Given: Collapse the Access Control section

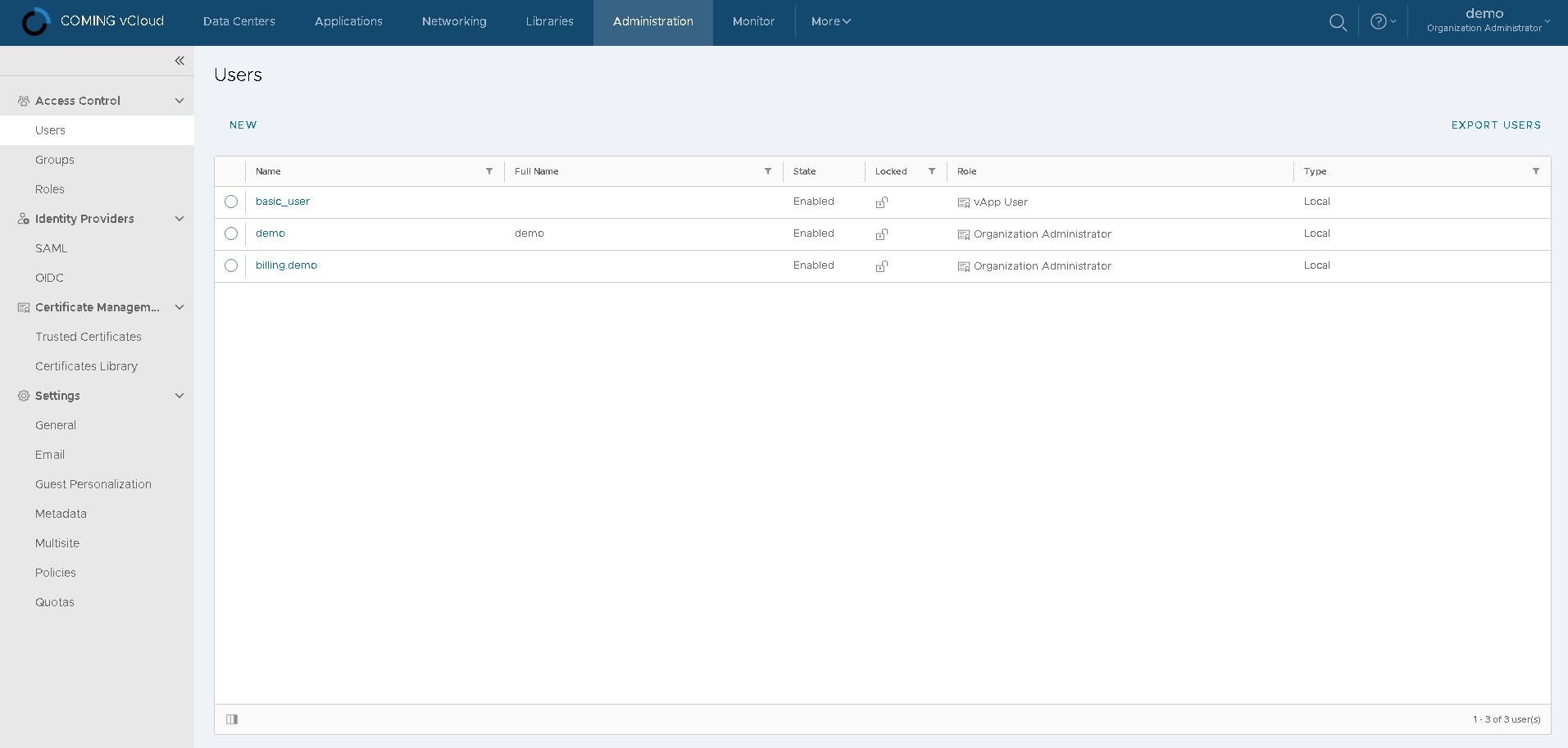Looking at the screenshot, I should click(x=179, y=100).
